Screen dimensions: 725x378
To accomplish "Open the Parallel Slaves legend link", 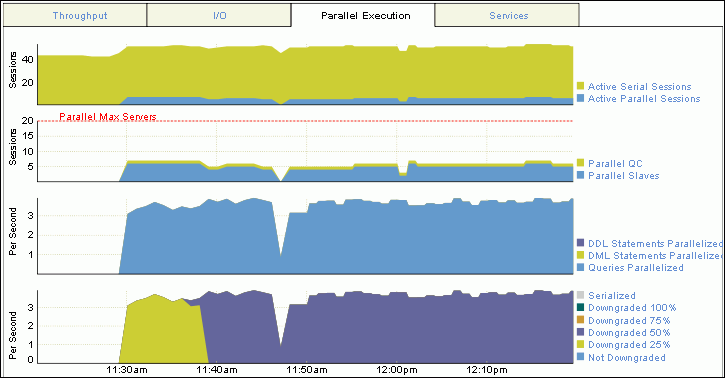I will (623, 176).
